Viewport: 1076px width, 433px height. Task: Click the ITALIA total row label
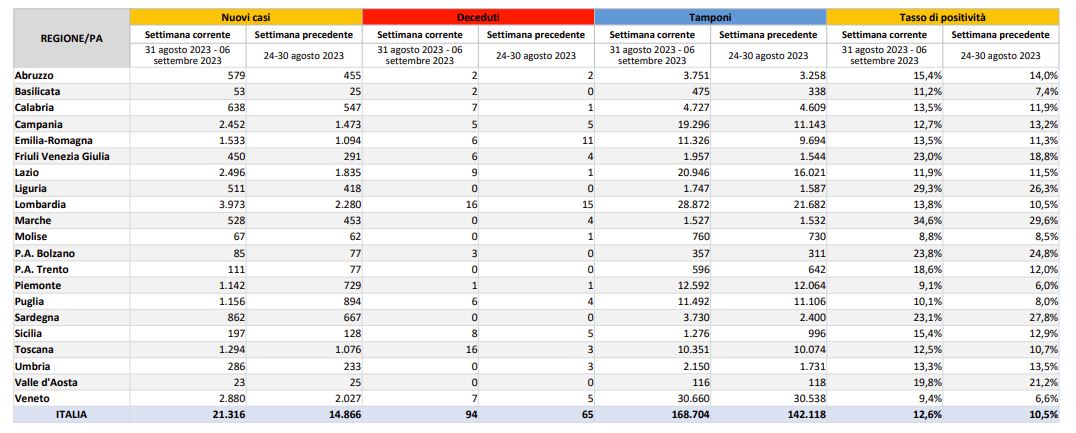point(71,415)
